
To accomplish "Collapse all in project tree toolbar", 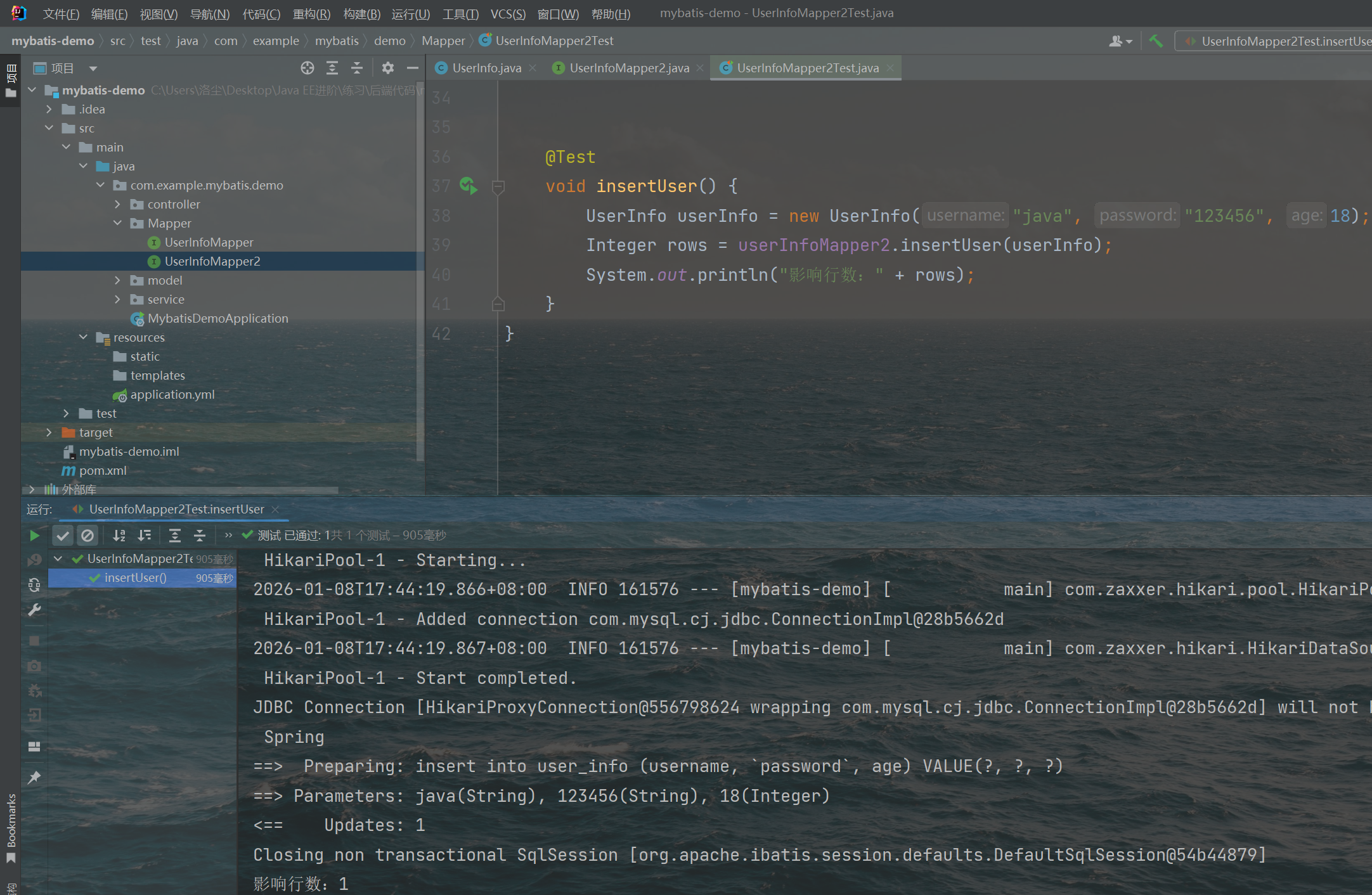I will (357, 68).
